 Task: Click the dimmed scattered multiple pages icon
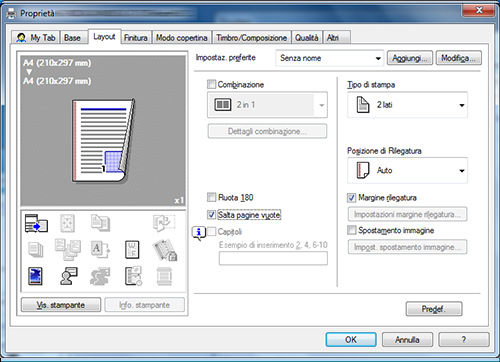pyautogui.click(x=68, y=249)
